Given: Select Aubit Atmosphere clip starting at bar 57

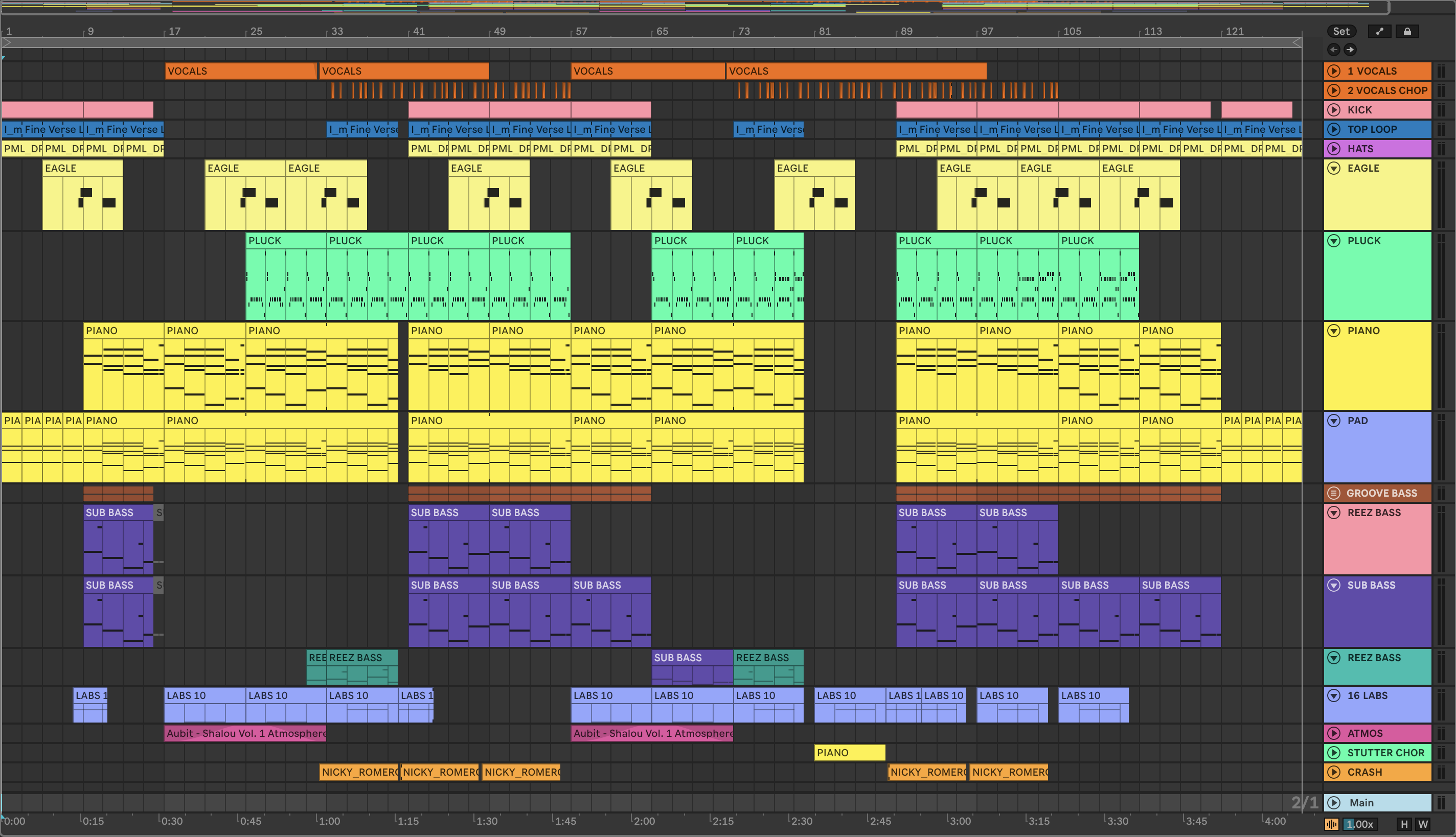Looking at the screenshot, I should point(652,734).
